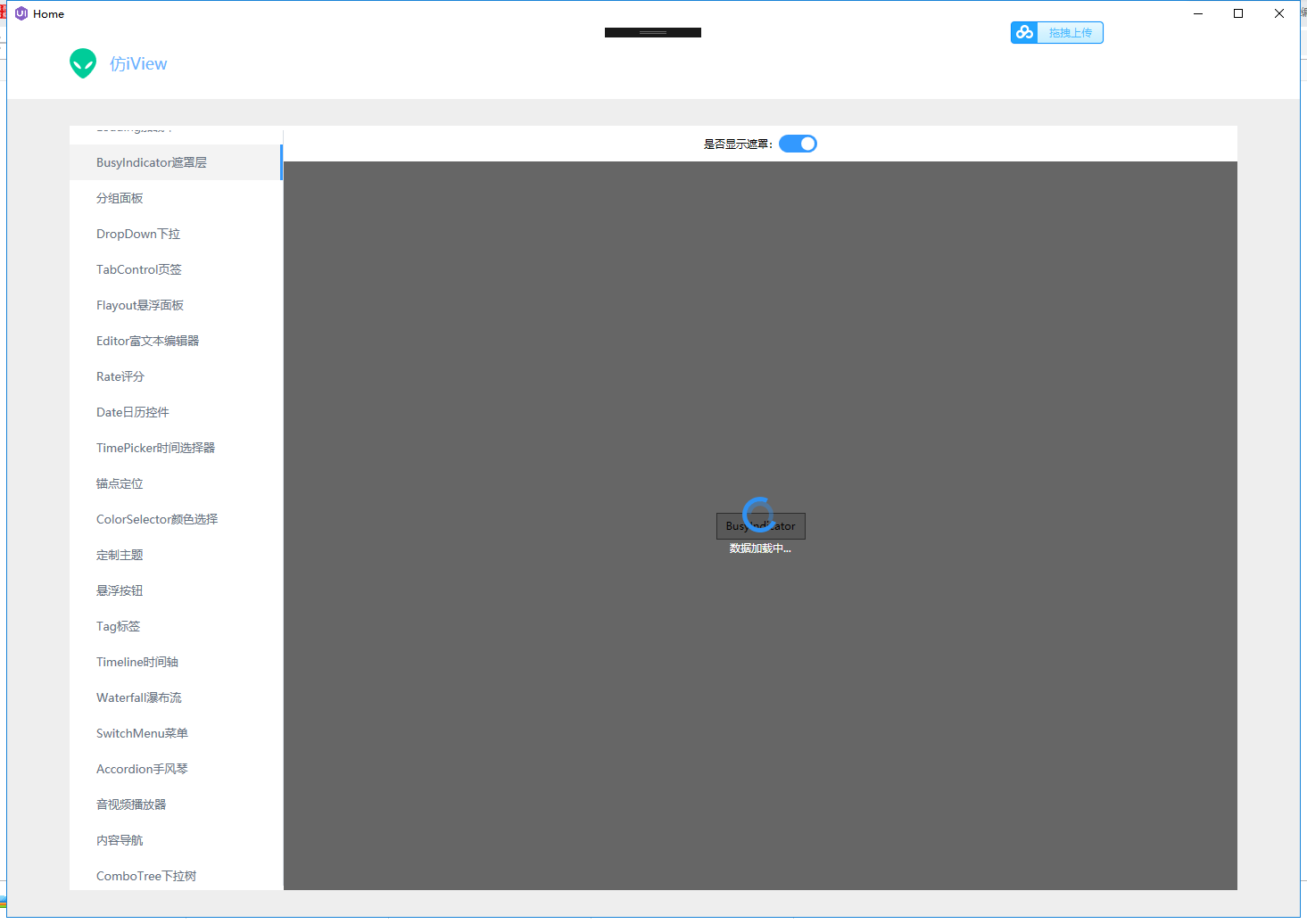
Task: Select Accordion手风琴 in sidebar
Action: point(176,769)
